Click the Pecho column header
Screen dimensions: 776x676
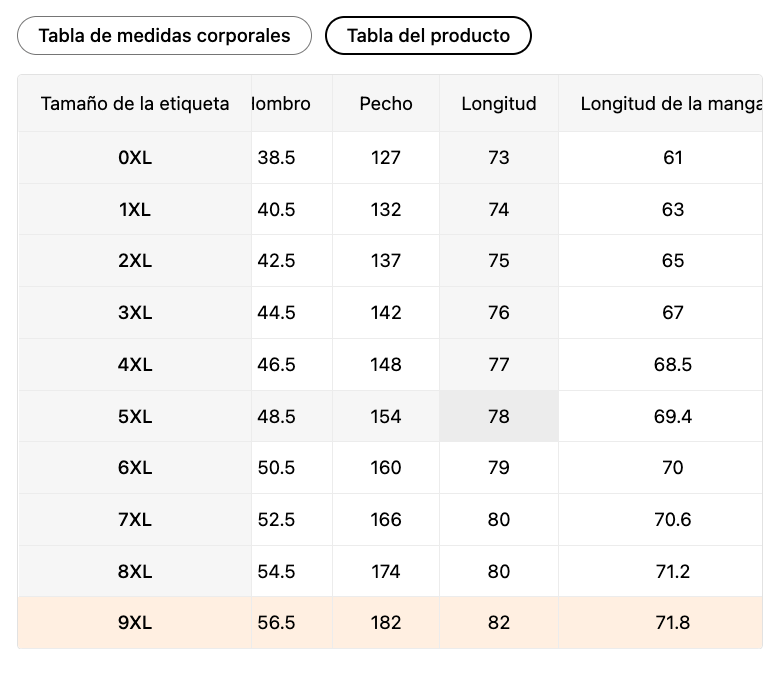[386, 103]
